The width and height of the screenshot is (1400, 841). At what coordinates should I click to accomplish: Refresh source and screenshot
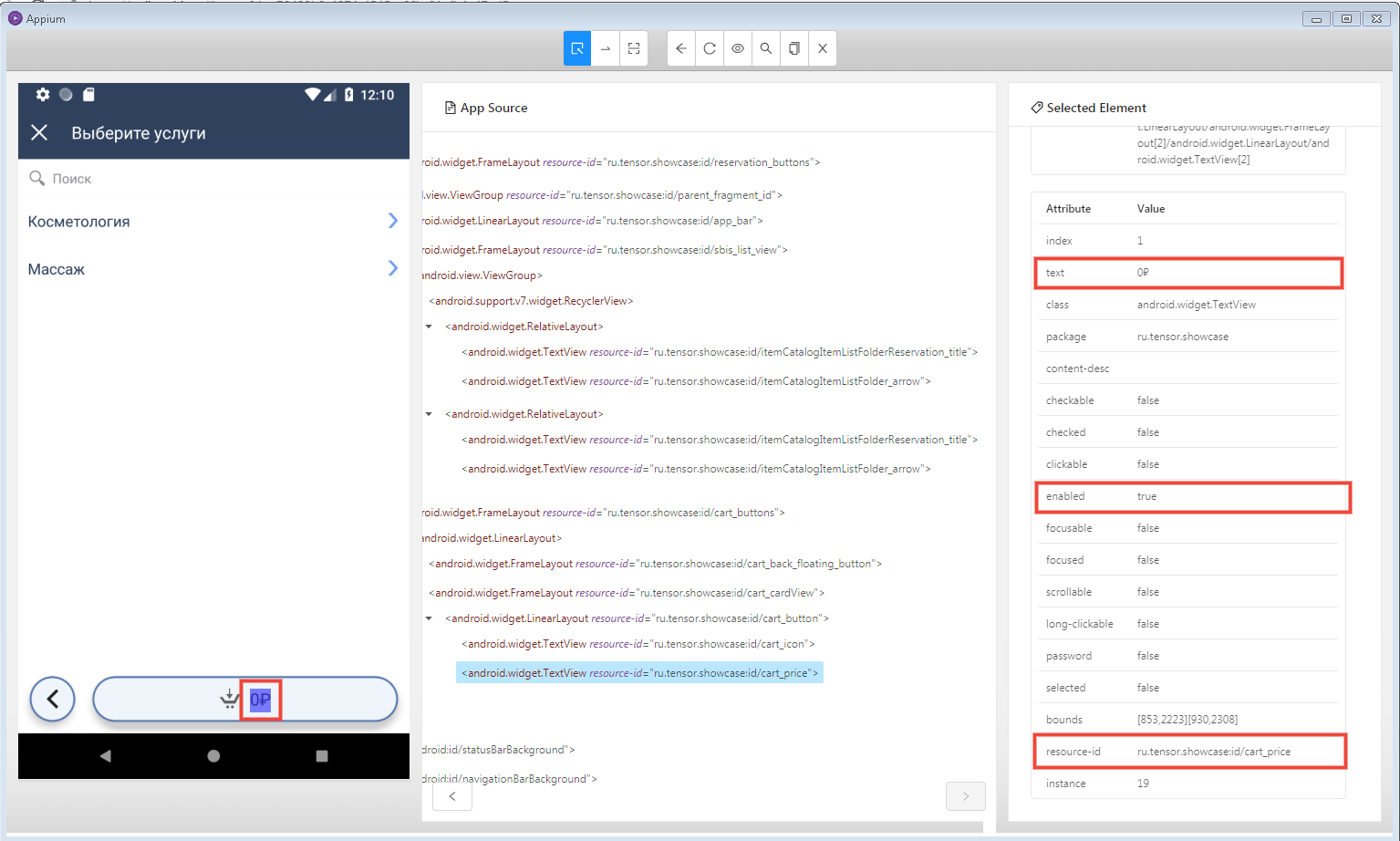tap(710, 48)
